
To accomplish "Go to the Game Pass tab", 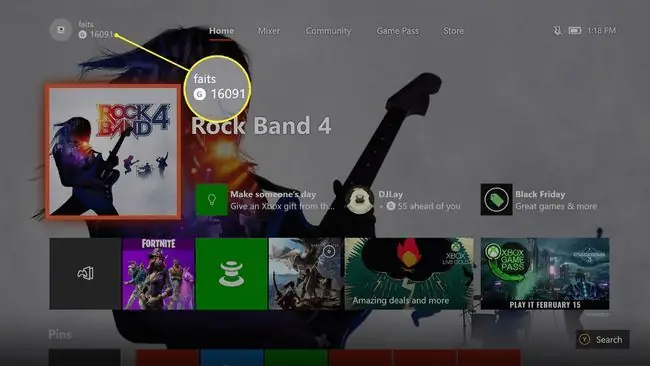I will click(398, 31).
